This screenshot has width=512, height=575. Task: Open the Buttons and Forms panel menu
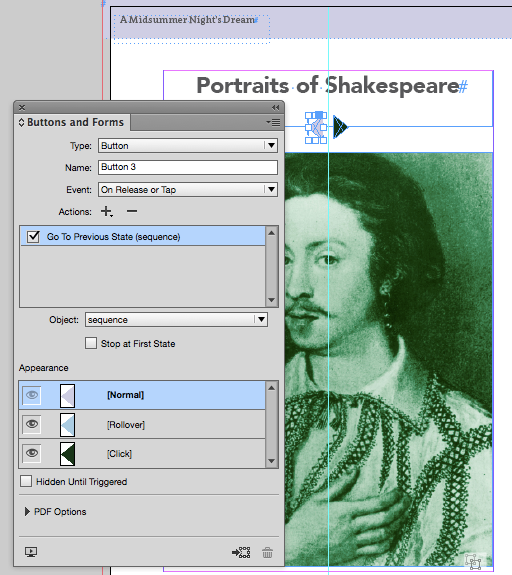pyautogui.click(x=273, y=122)
